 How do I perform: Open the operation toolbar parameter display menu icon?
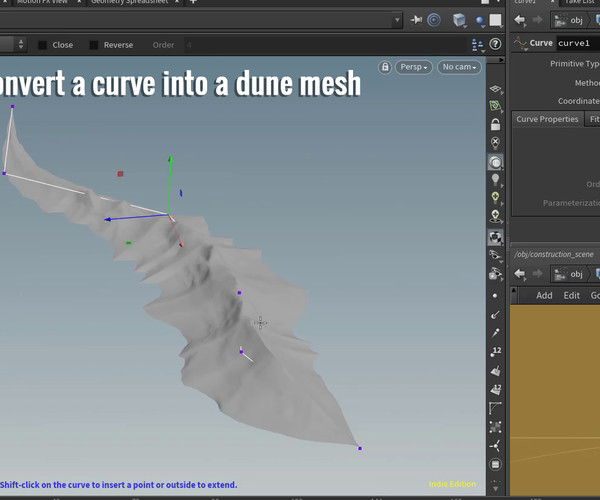coord(478,45)
